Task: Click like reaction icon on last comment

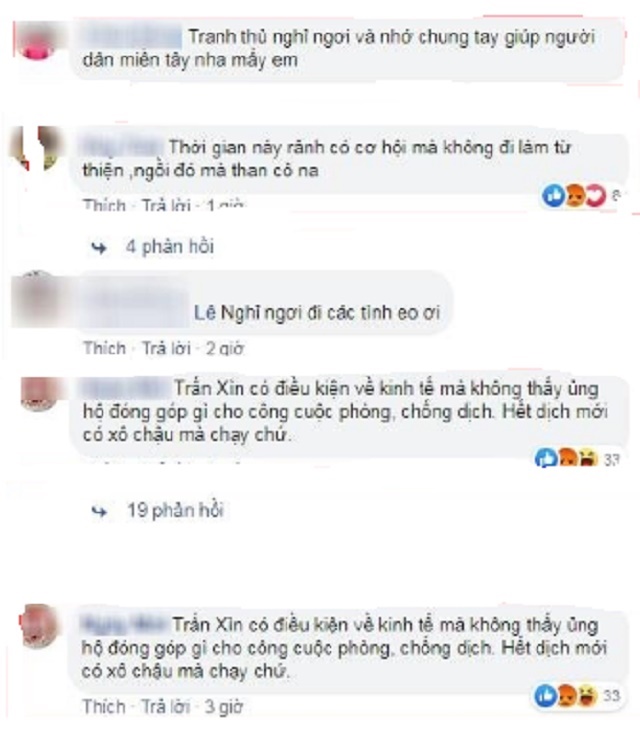Action: [545, 695]
